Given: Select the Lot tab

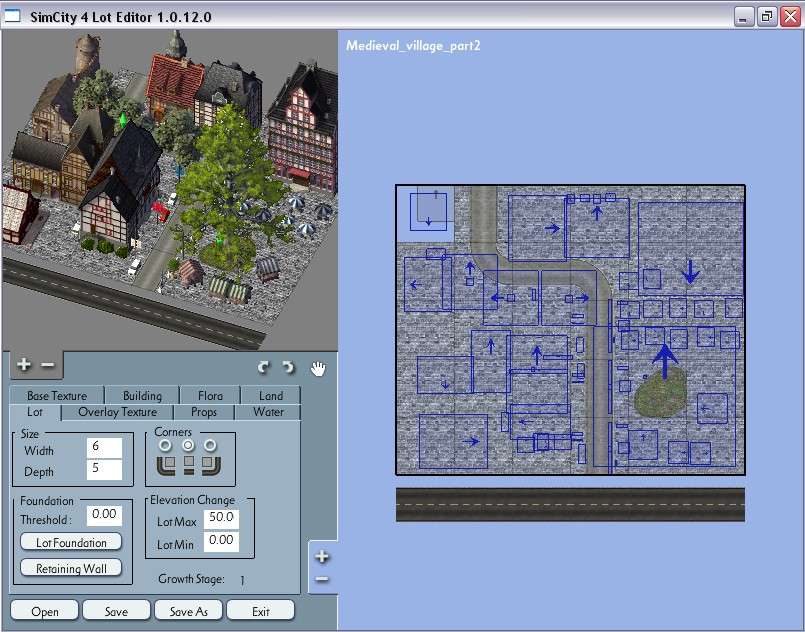Looking at the screenshot, I should pyautogui.click(x=35, y=412).
